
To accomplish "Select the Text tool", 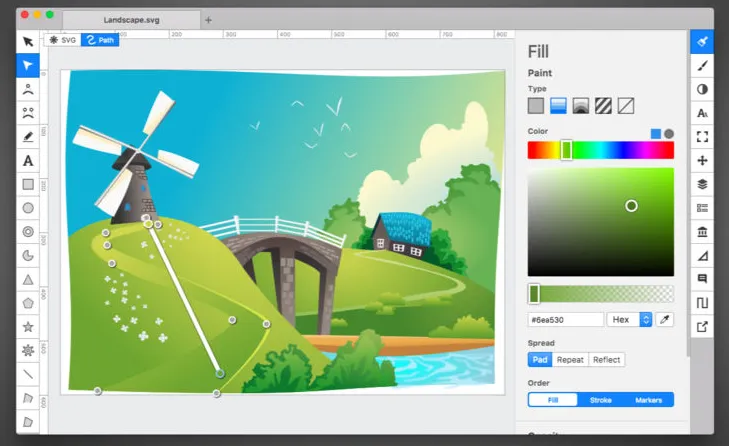I will [28, 160].
